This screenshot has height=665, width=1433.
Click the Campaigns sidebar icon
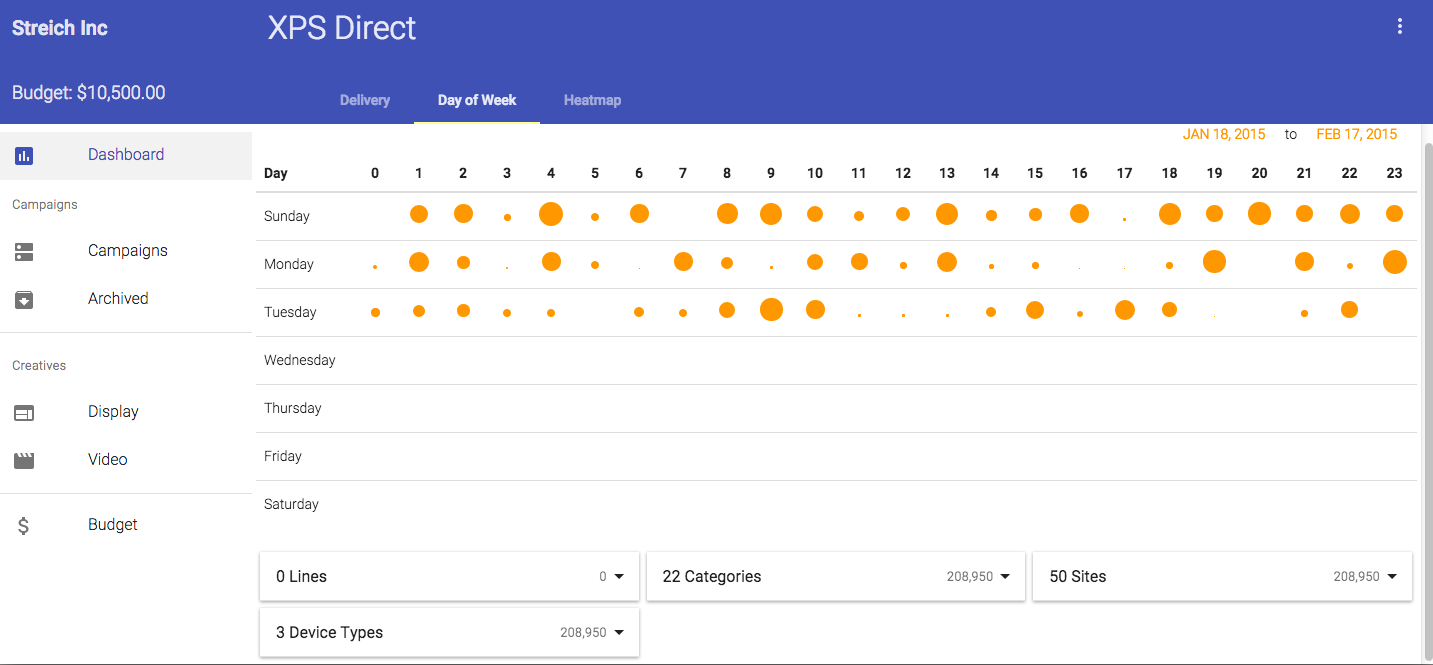pyautogui.click(x=24, y=251)
